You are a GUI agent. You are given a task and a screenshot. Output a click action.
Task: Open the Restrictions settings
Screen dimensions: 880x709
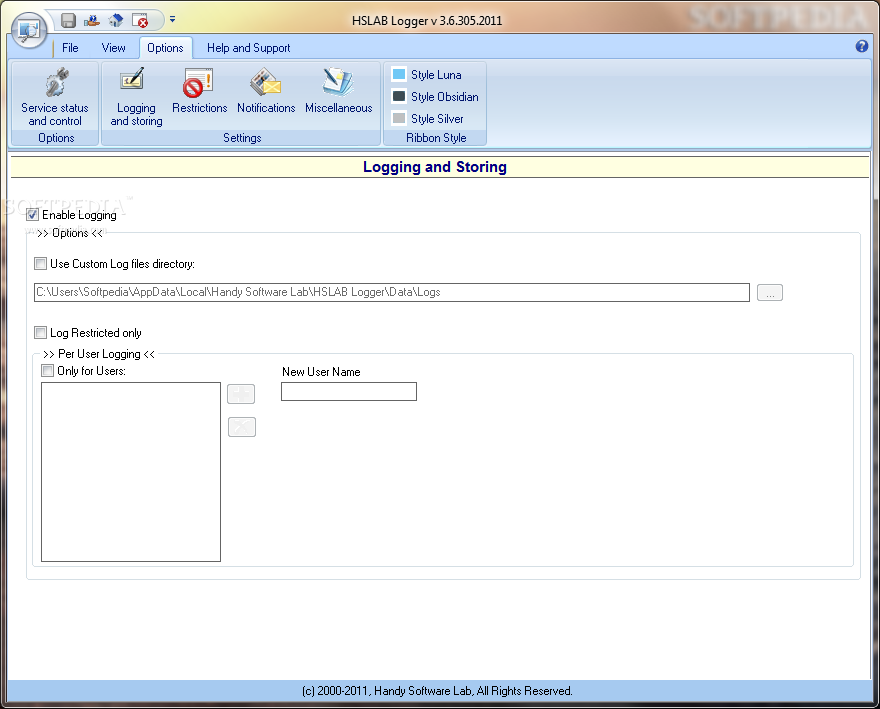199,91
